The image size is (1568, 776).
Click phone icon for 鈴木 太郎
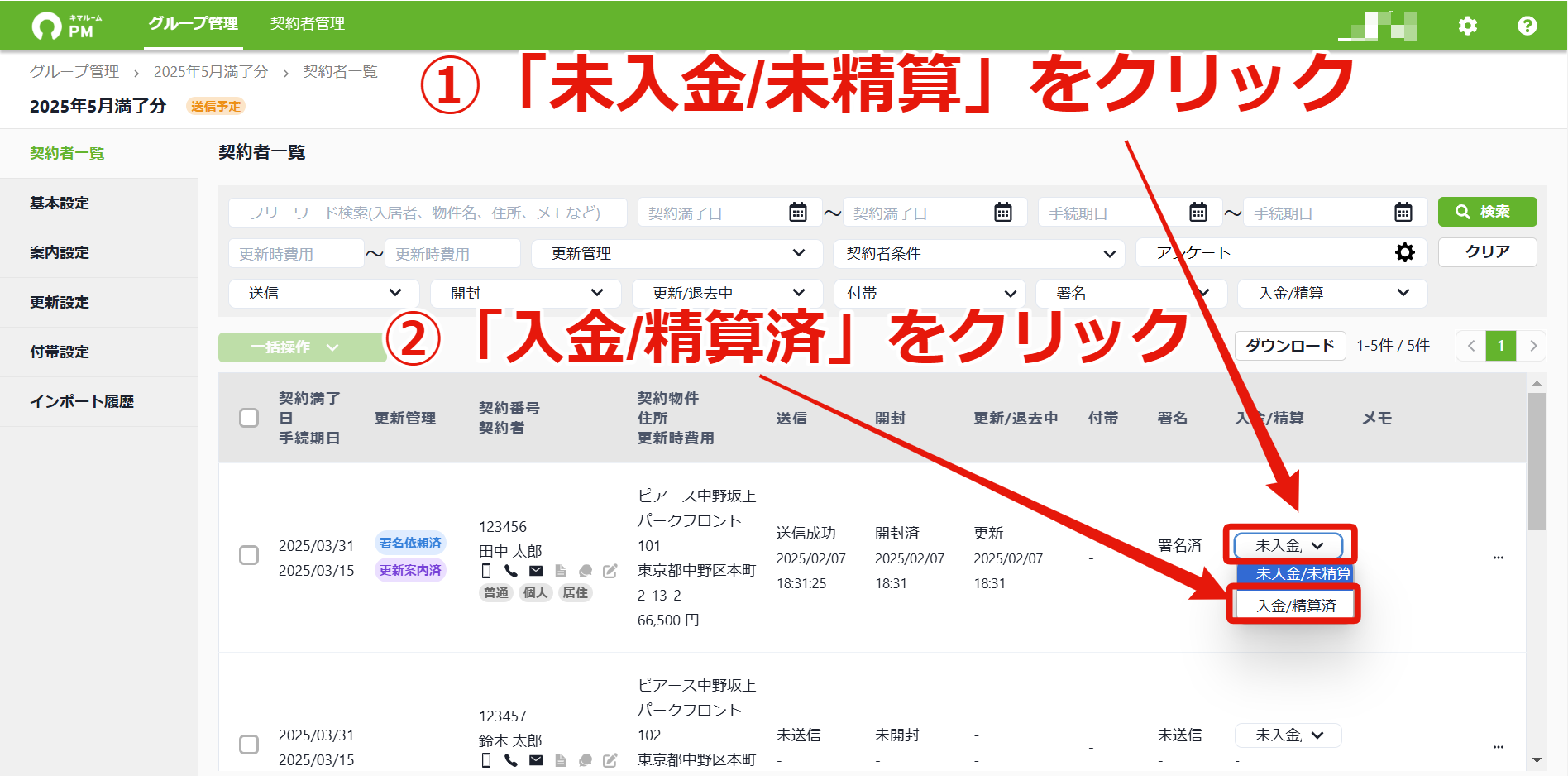[x=511, y=760]
